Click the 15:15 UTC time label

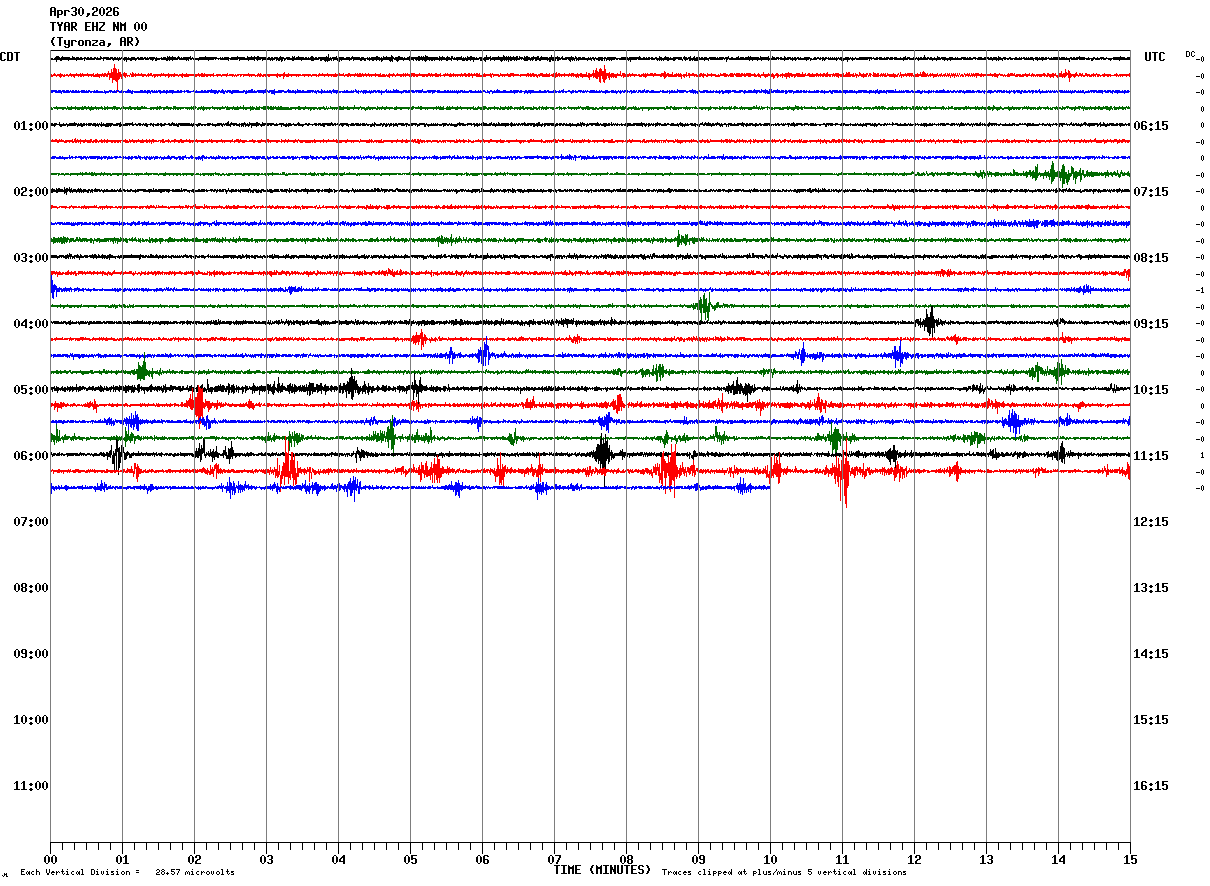click(1152, 720)
